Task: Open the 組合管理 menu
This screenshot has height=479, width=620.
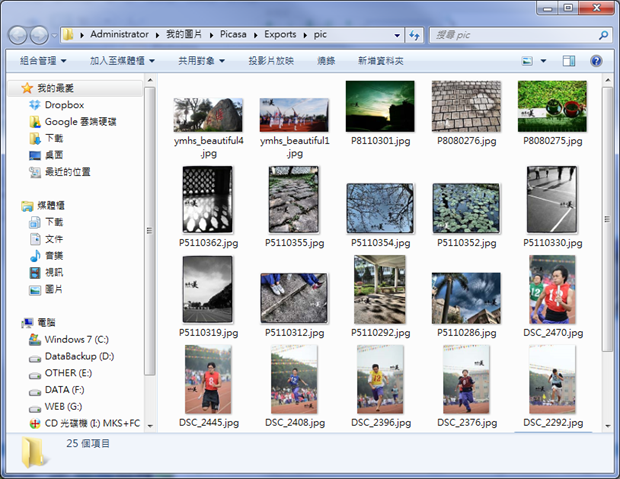Action: coord(43,61)
